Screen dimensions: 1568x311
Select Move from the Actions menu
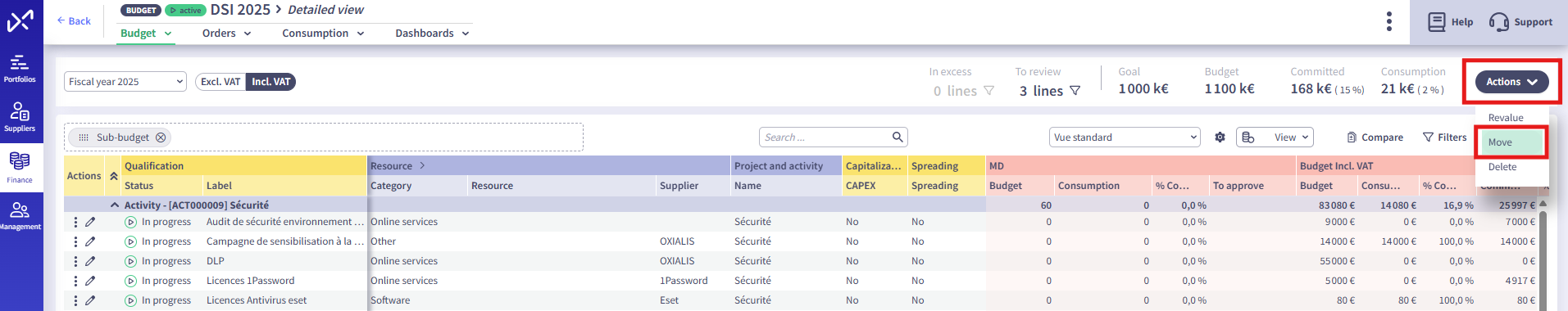[1511, 142]
